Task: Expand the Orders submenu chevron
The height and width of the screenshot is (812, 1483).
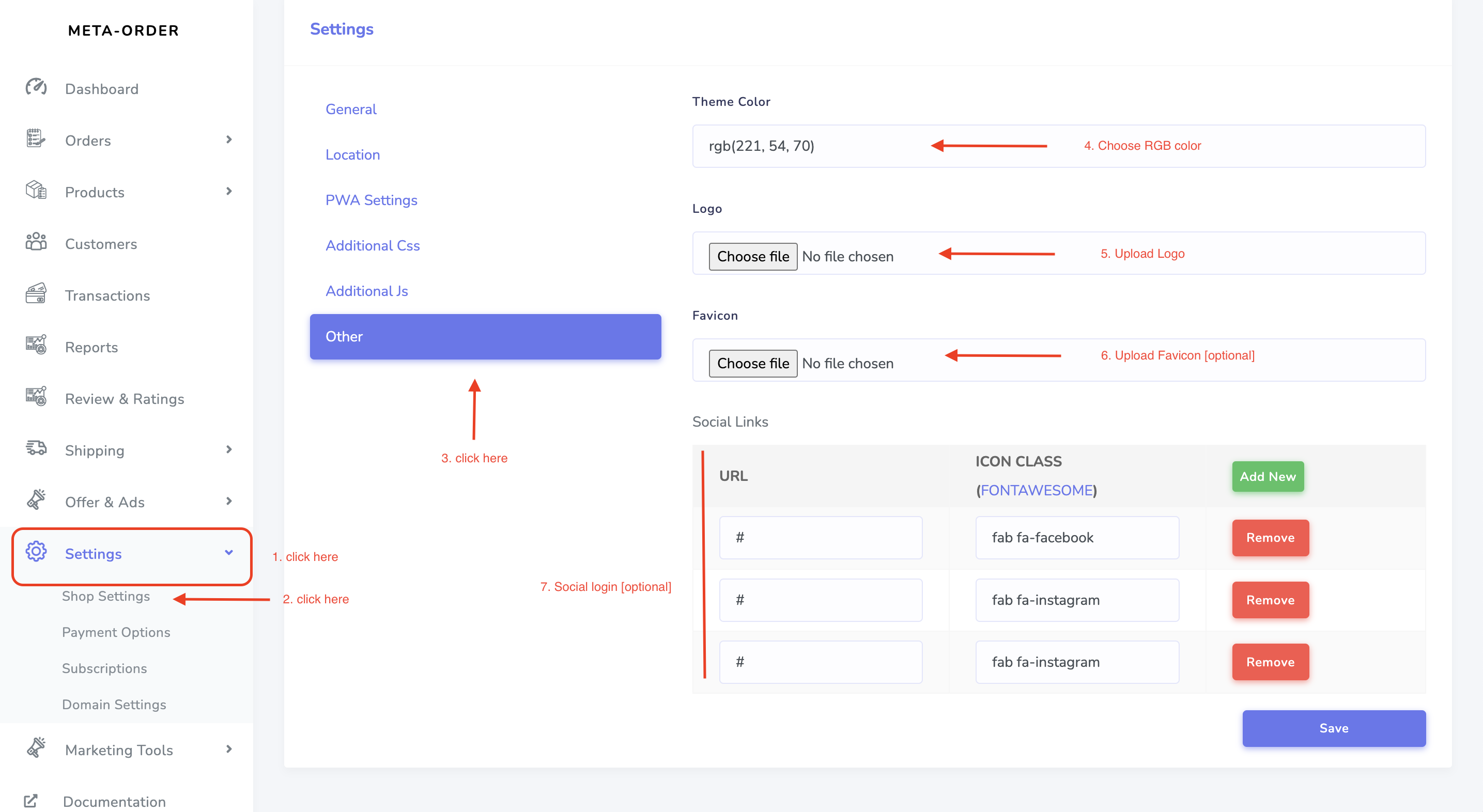Action: point(229,140)
